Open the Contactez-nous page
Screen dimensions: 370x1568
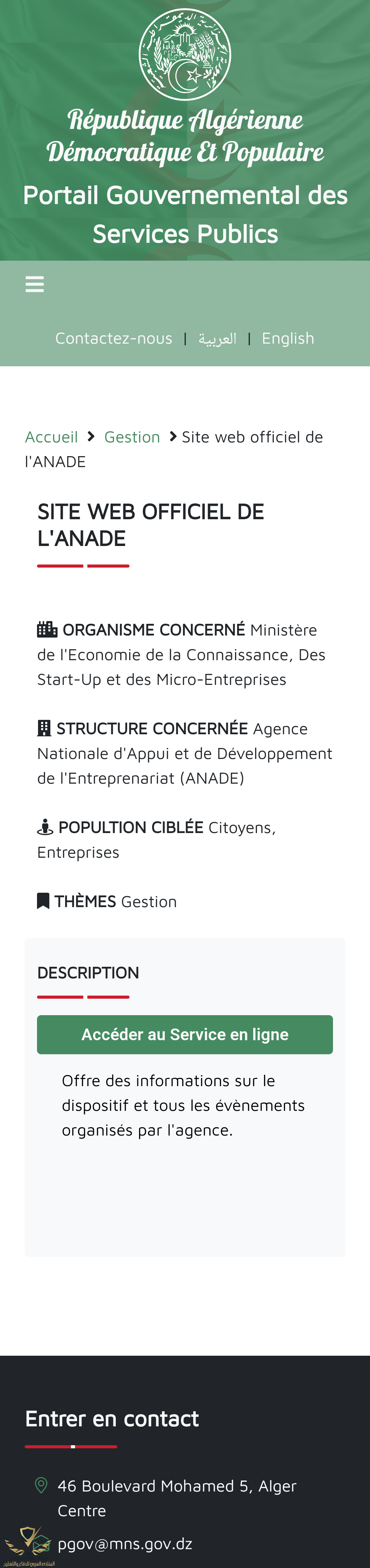point(114,338)
